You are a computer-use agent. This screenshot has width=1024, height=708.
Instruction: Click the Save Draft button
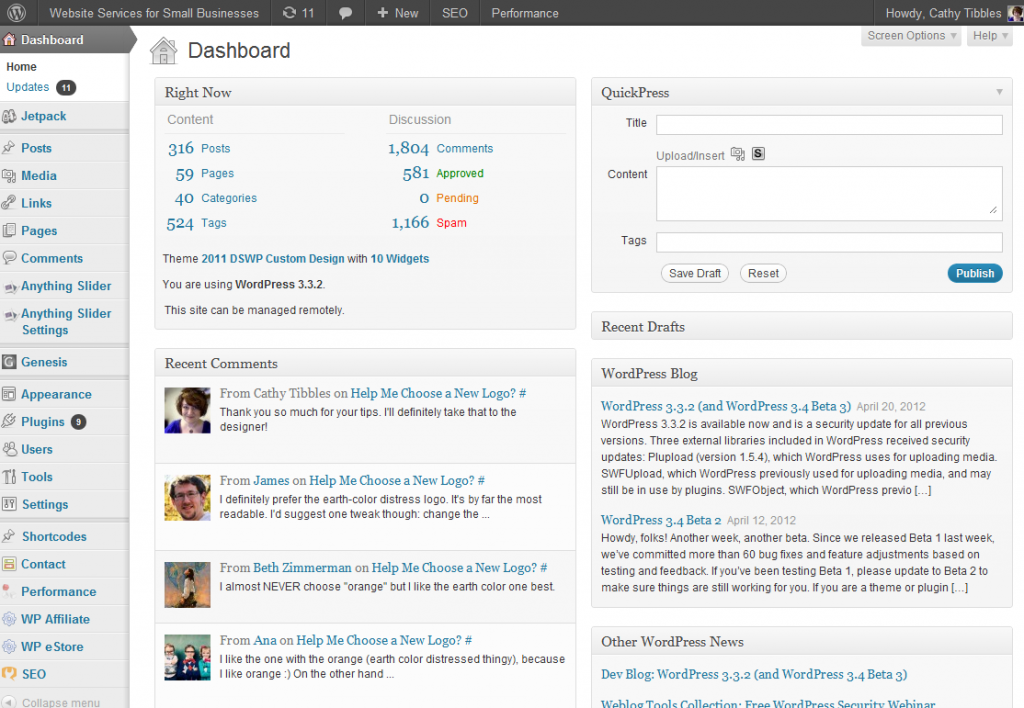click(x=695, y=274)
